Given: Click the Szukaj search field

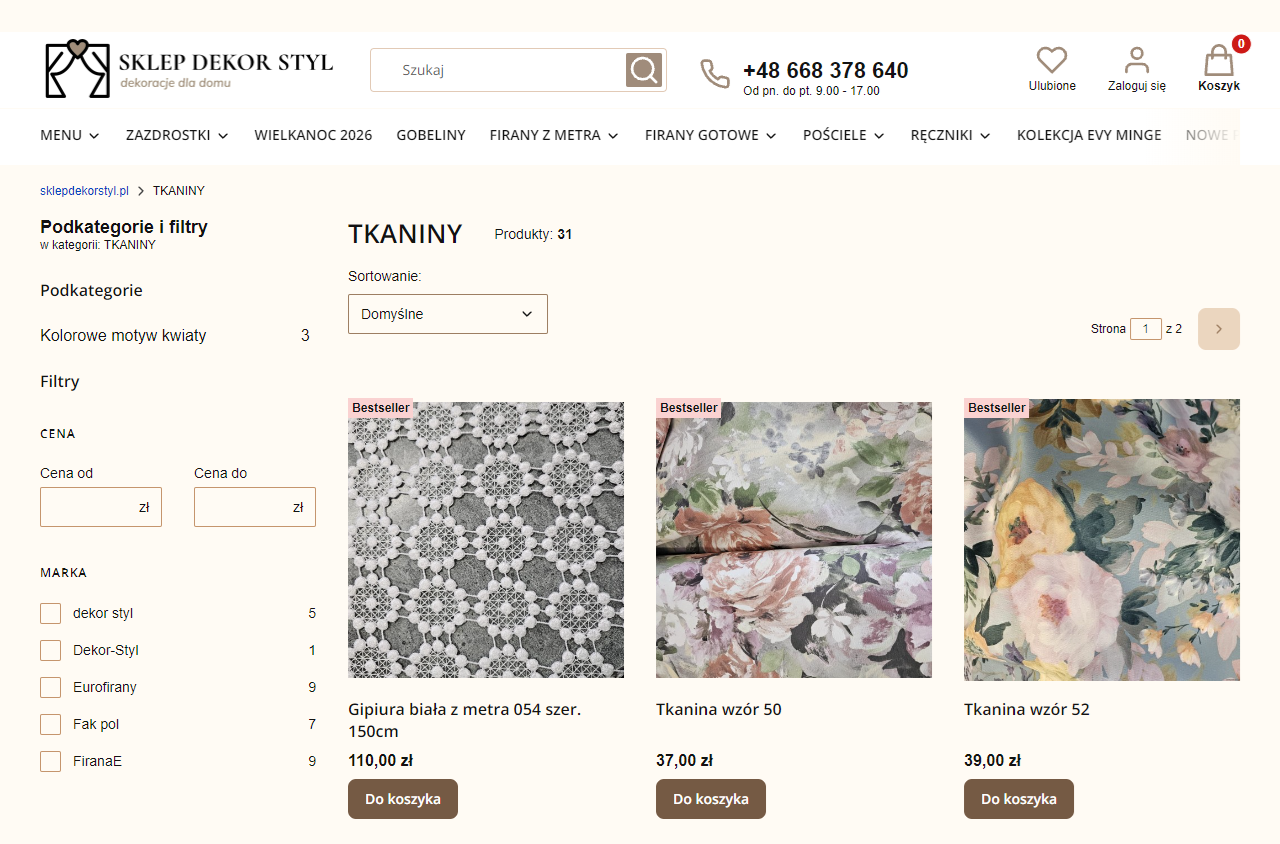Looking at the screenshot, I should click(x=498, y=70).
